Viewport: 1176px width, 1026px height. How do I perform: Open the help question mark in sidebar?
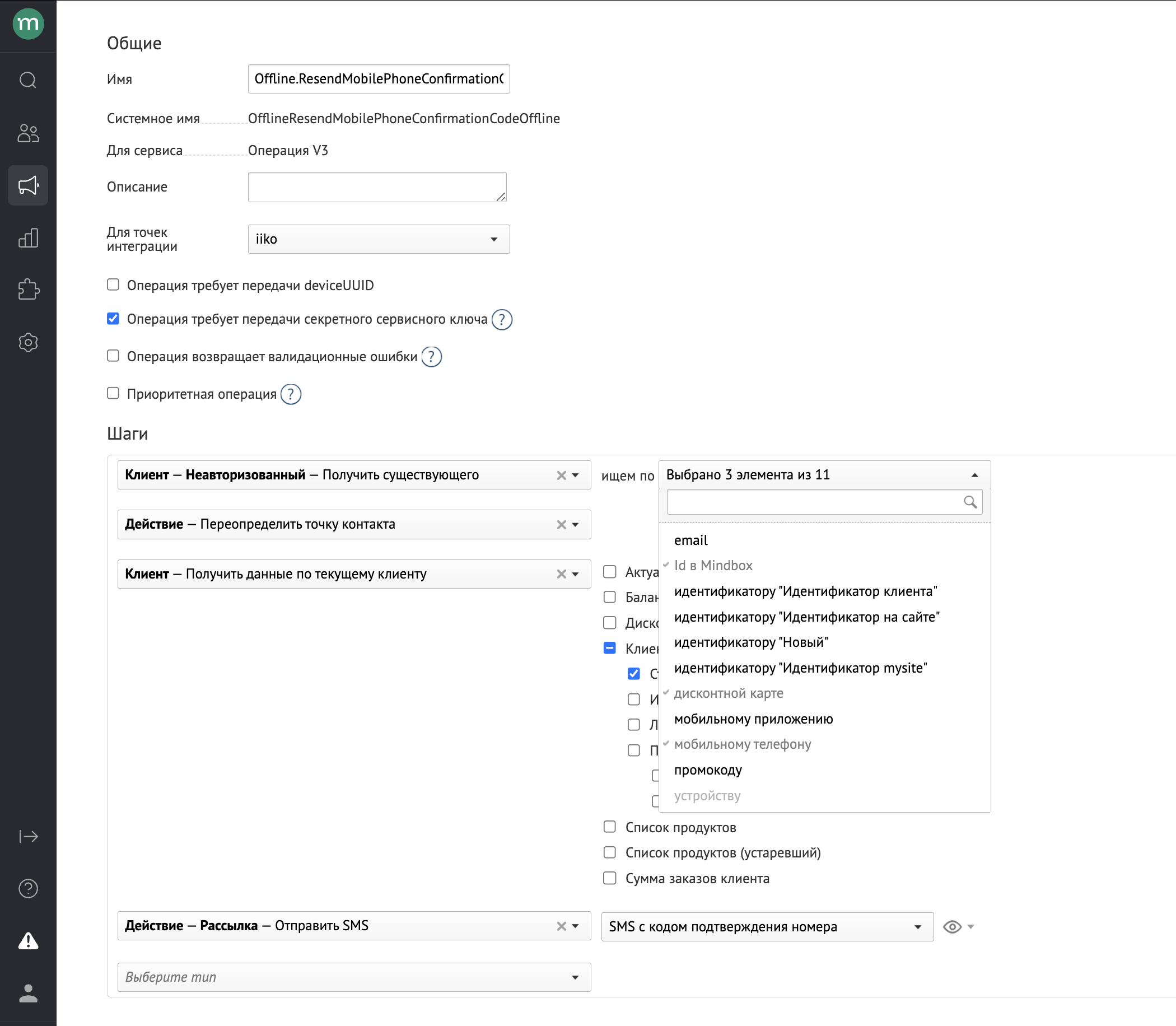click(28, 889)
